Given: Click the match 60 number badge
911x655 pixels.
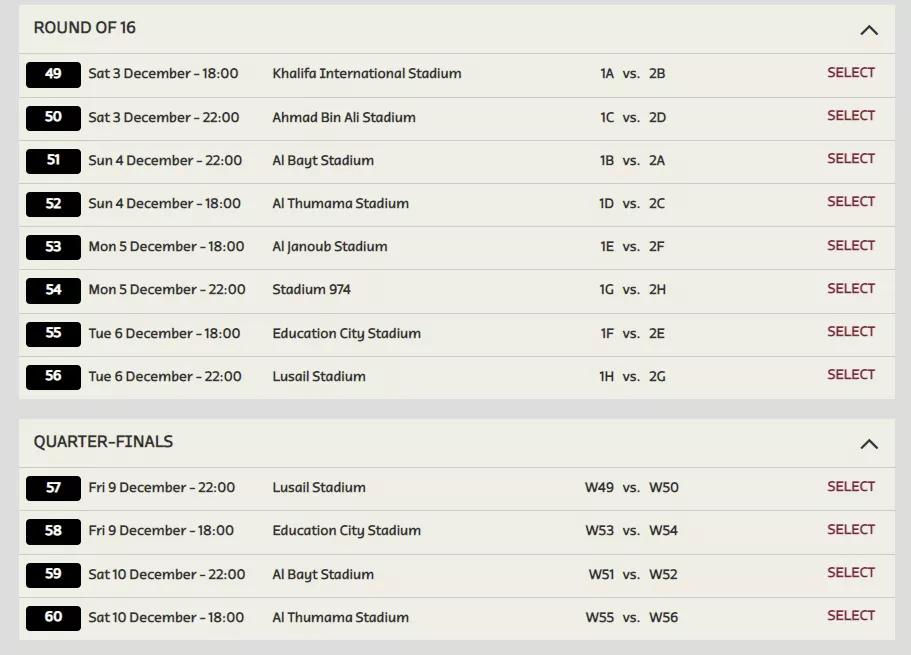Looking at the screenshot, I should click(53, 618).
